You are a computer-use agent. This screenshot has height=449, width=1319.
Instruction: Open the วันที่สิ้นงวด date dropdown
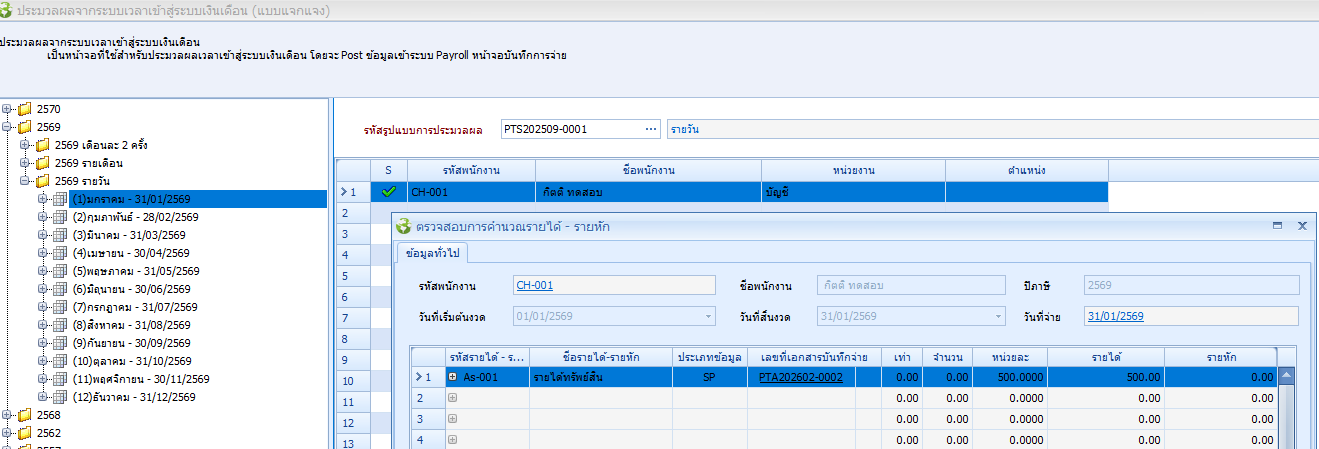click(998, 317)
